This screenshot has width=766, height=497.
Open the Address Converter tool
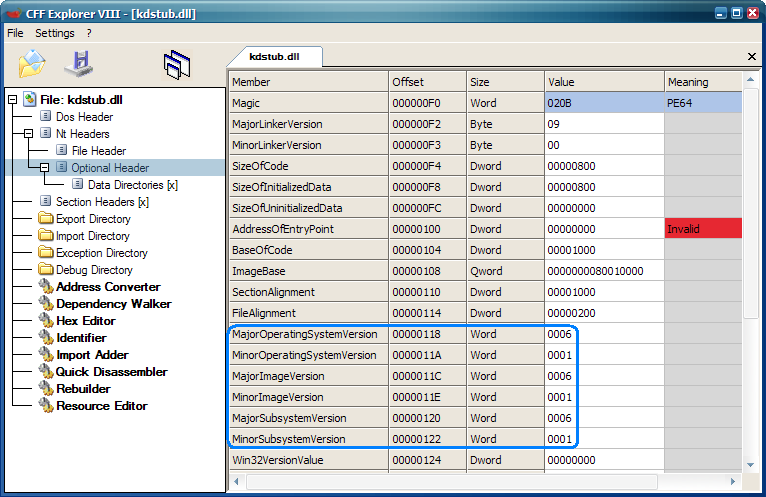(108, 287)
